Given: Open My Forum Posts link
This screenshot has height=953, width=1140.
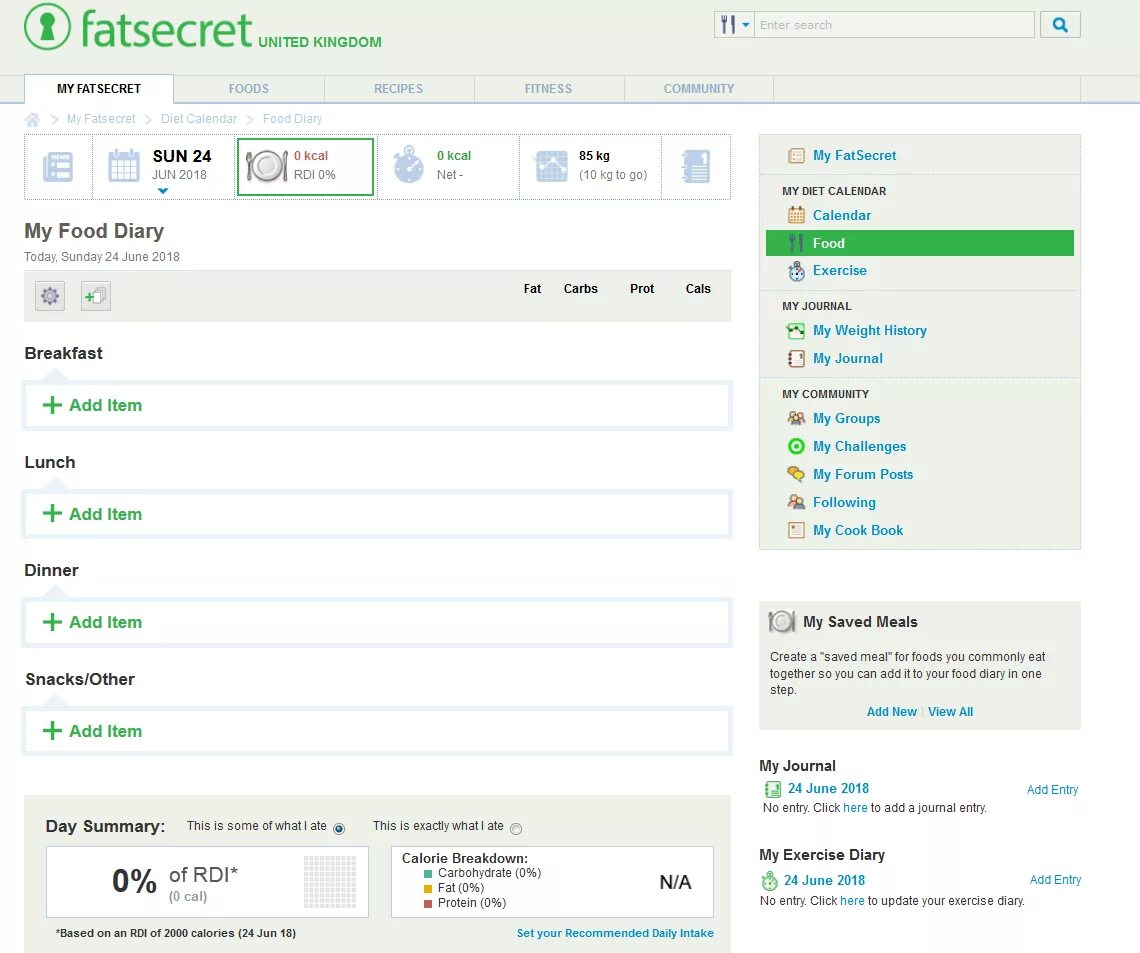Looking at the screenshot, I should pos(863,475).
